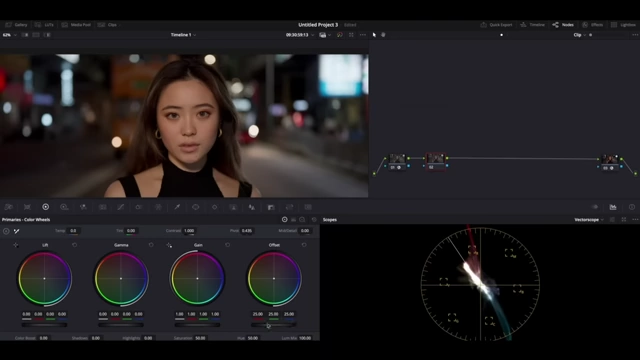
Task: Click the Gain master slider
Action: [x=197, y=325]
